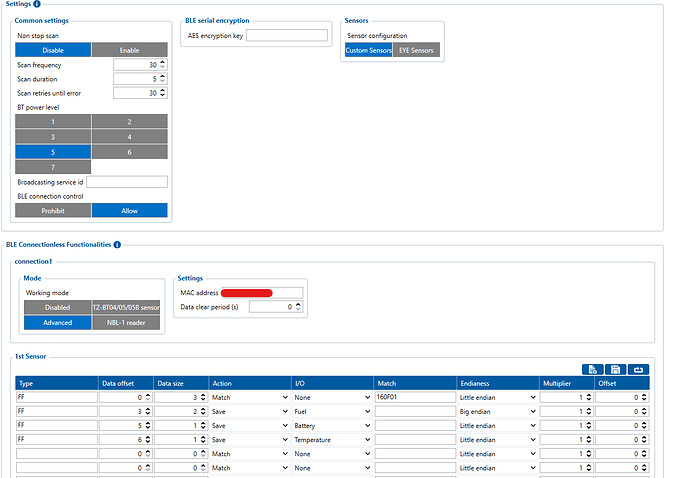Click Scan duration stepper arrows

(163, 79)
